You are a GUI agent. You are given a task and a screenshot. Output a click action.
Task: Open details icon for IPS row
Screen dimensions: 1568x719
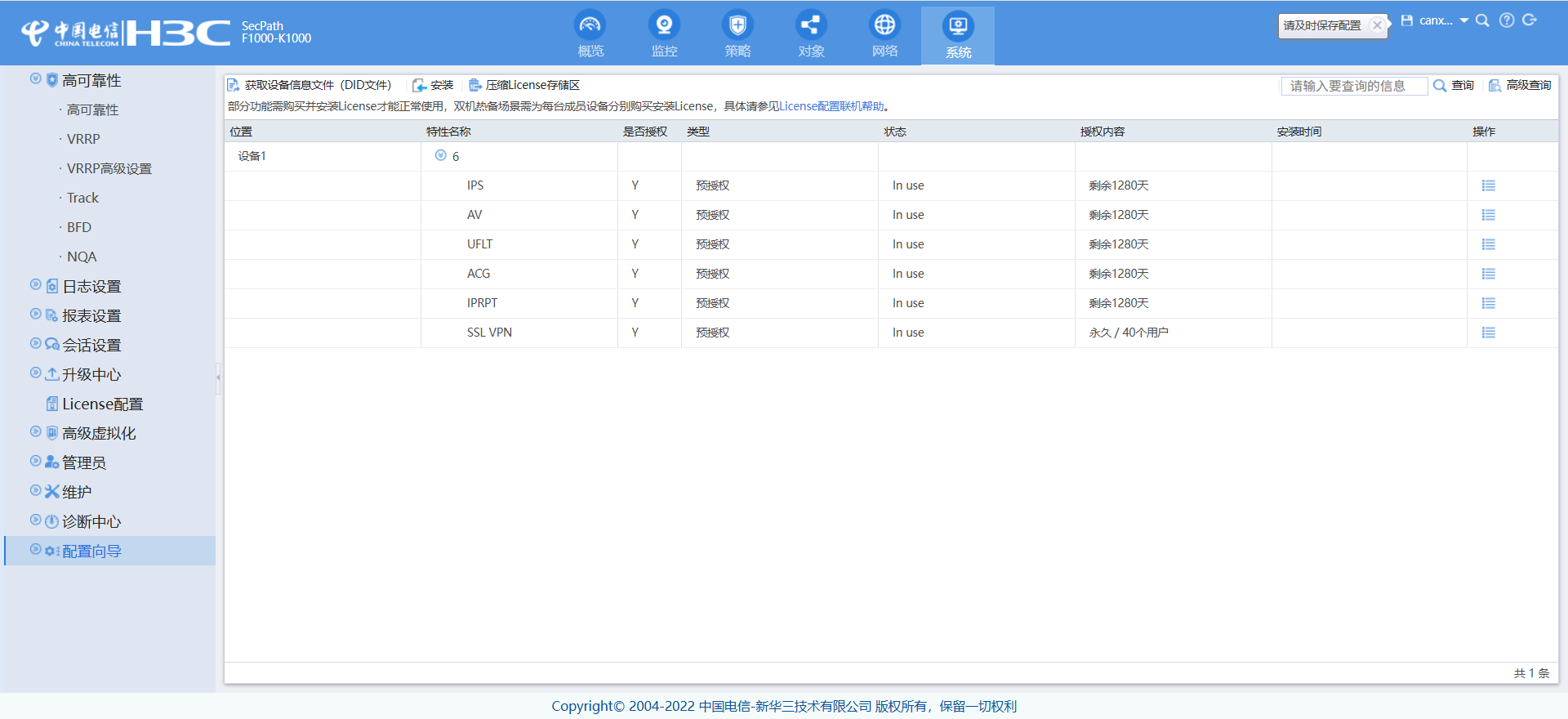click(1489, 185)
